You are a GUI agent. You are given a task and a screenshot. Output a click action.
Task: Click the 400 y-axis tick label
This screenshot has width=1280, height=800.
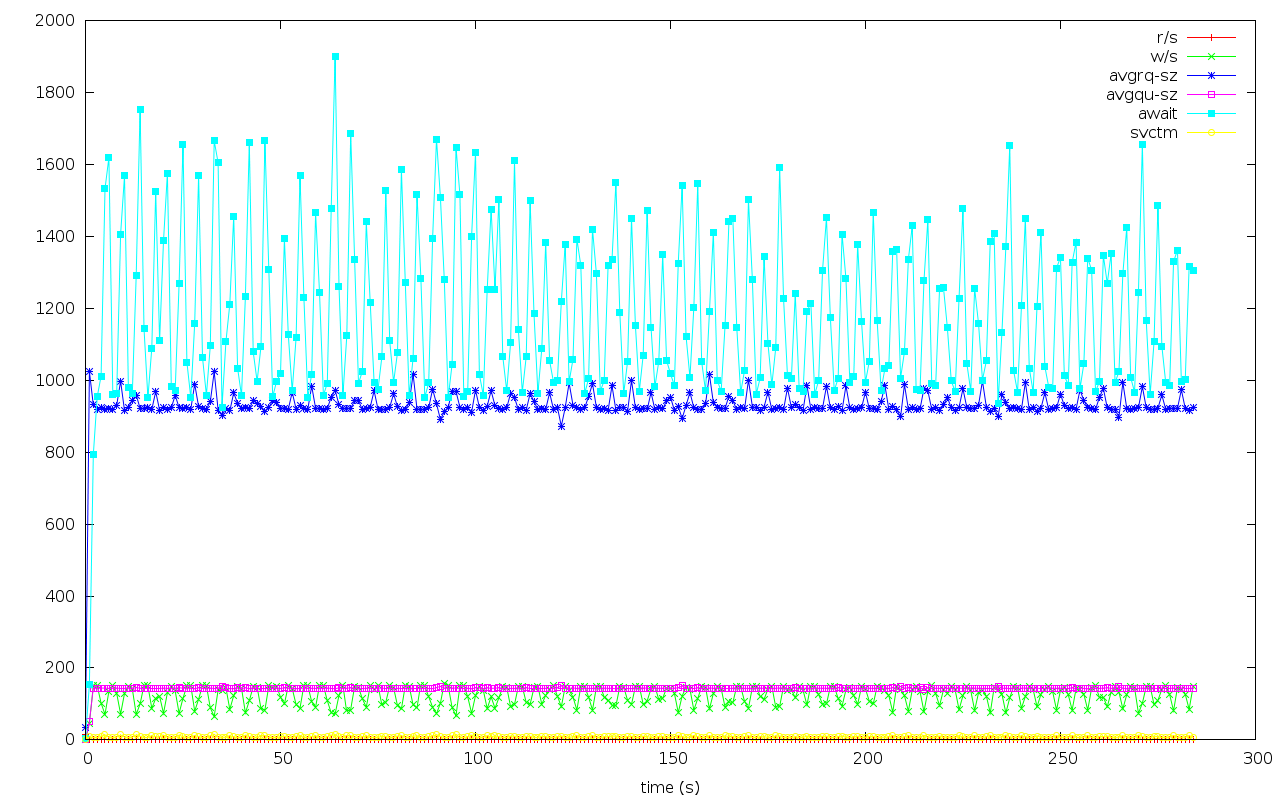[59, 596]
